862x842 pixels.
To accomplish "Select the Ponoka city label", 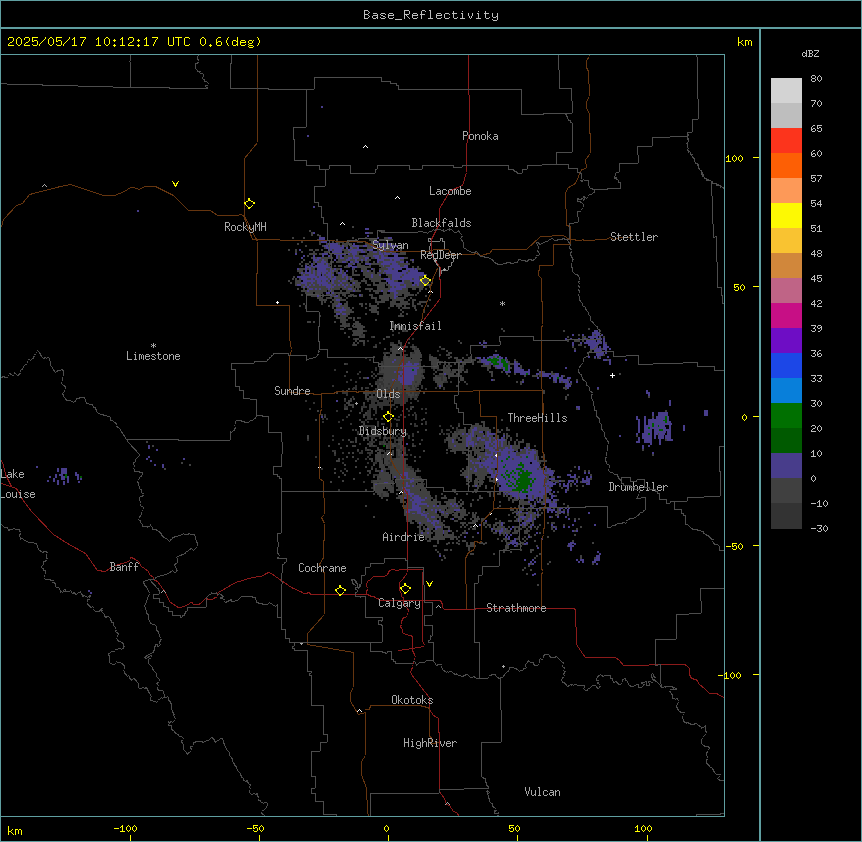I will click(x=480, y=136).
